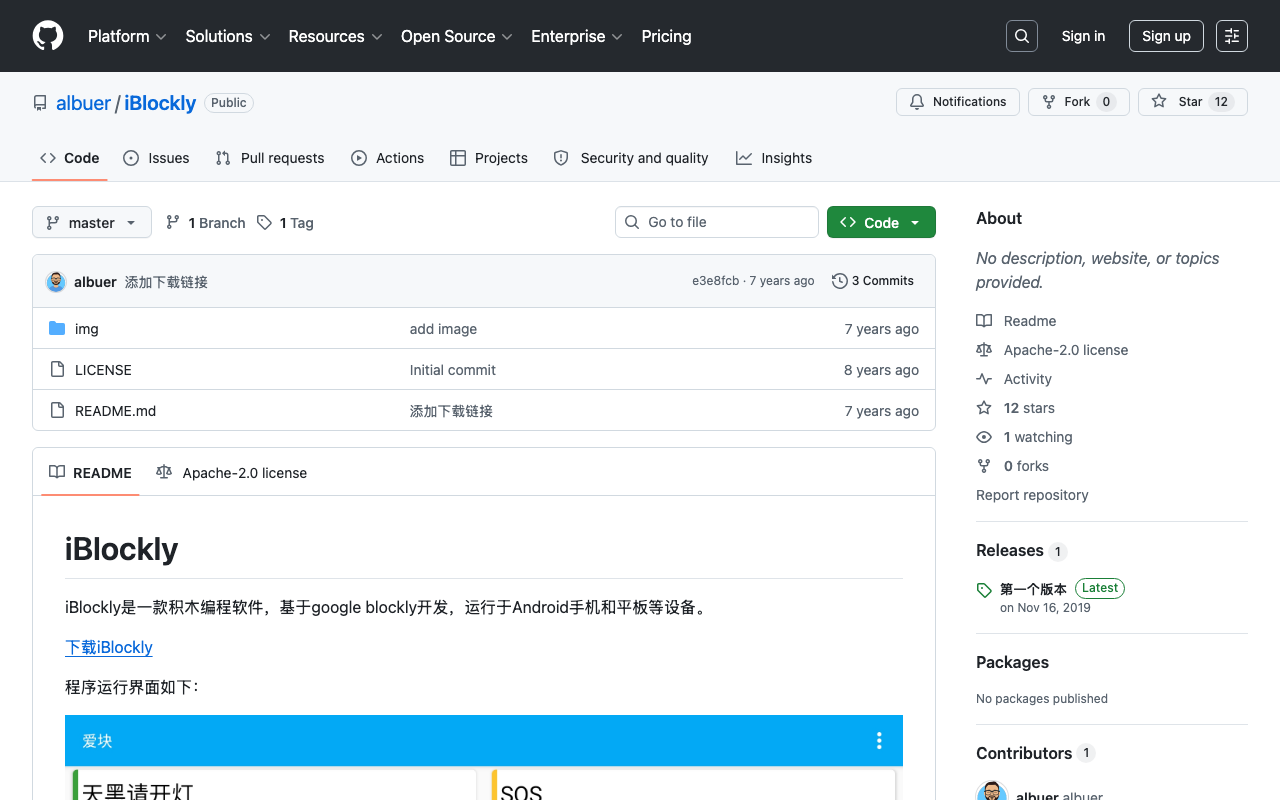Click the Go to file search field
Image resolution: width=1280 pixels, height=800 pixels.
(x=717, y=222)
